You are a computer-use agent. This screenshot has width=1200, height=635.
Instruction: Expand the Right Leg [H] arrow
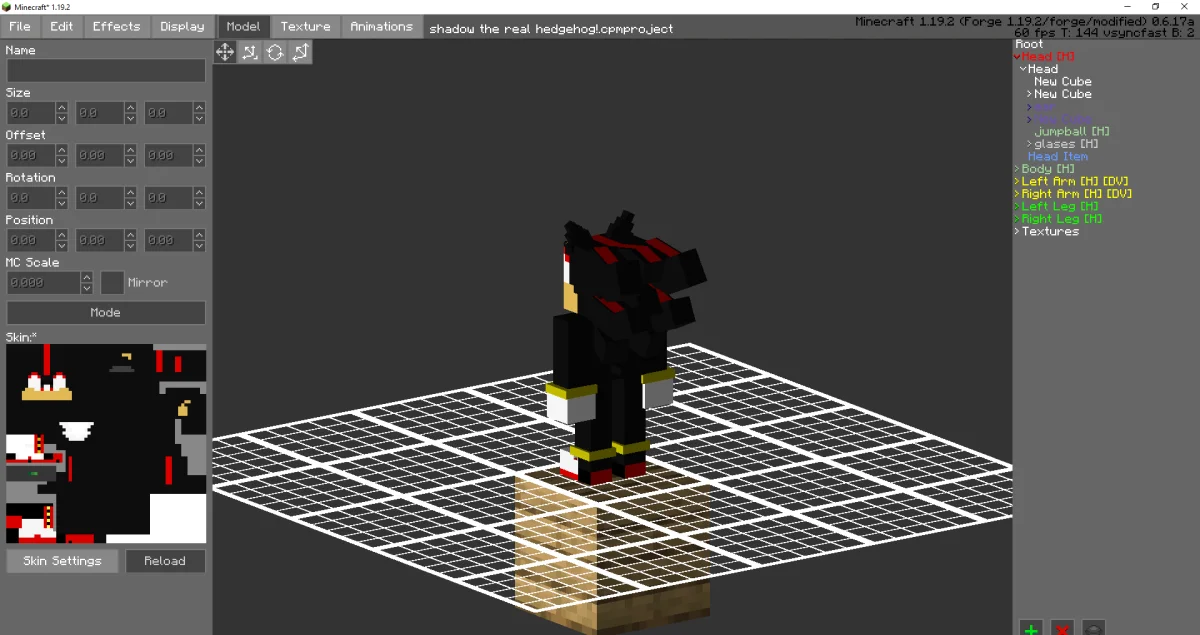[x=1017, y=219]
